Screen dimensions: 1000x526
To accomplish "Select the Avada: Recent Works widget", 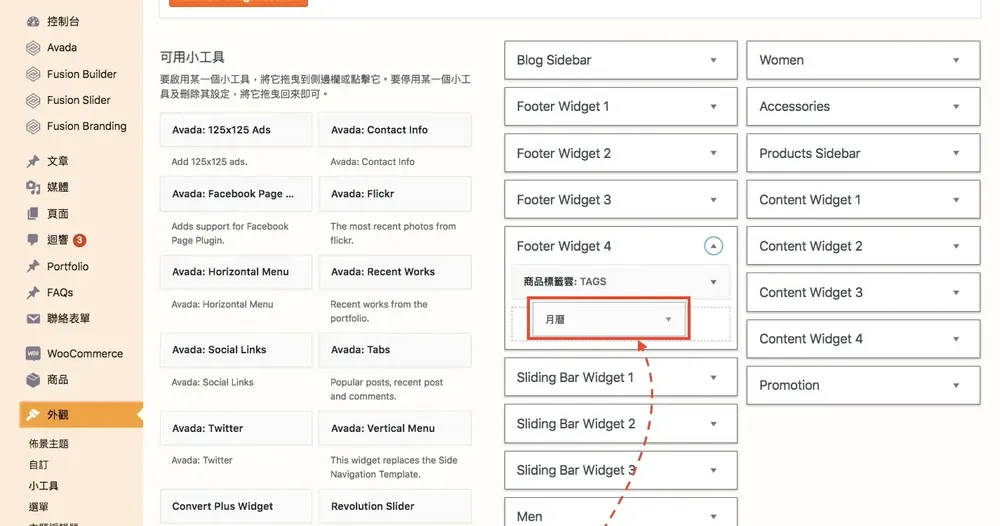I will click(395, 272).
